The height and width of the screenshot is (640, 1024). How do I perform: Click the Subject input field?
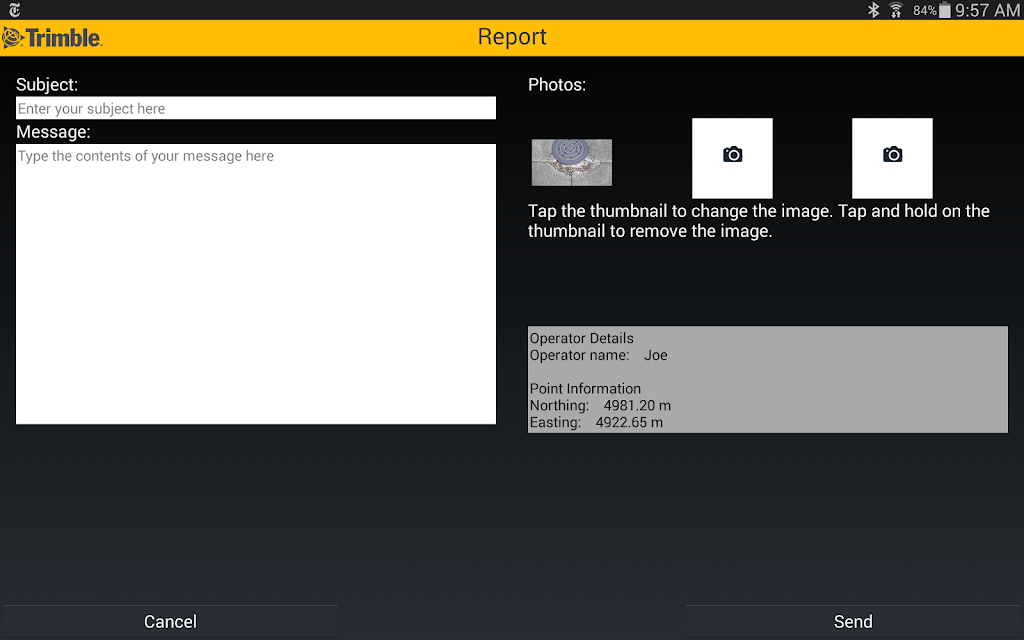point(256,108)
